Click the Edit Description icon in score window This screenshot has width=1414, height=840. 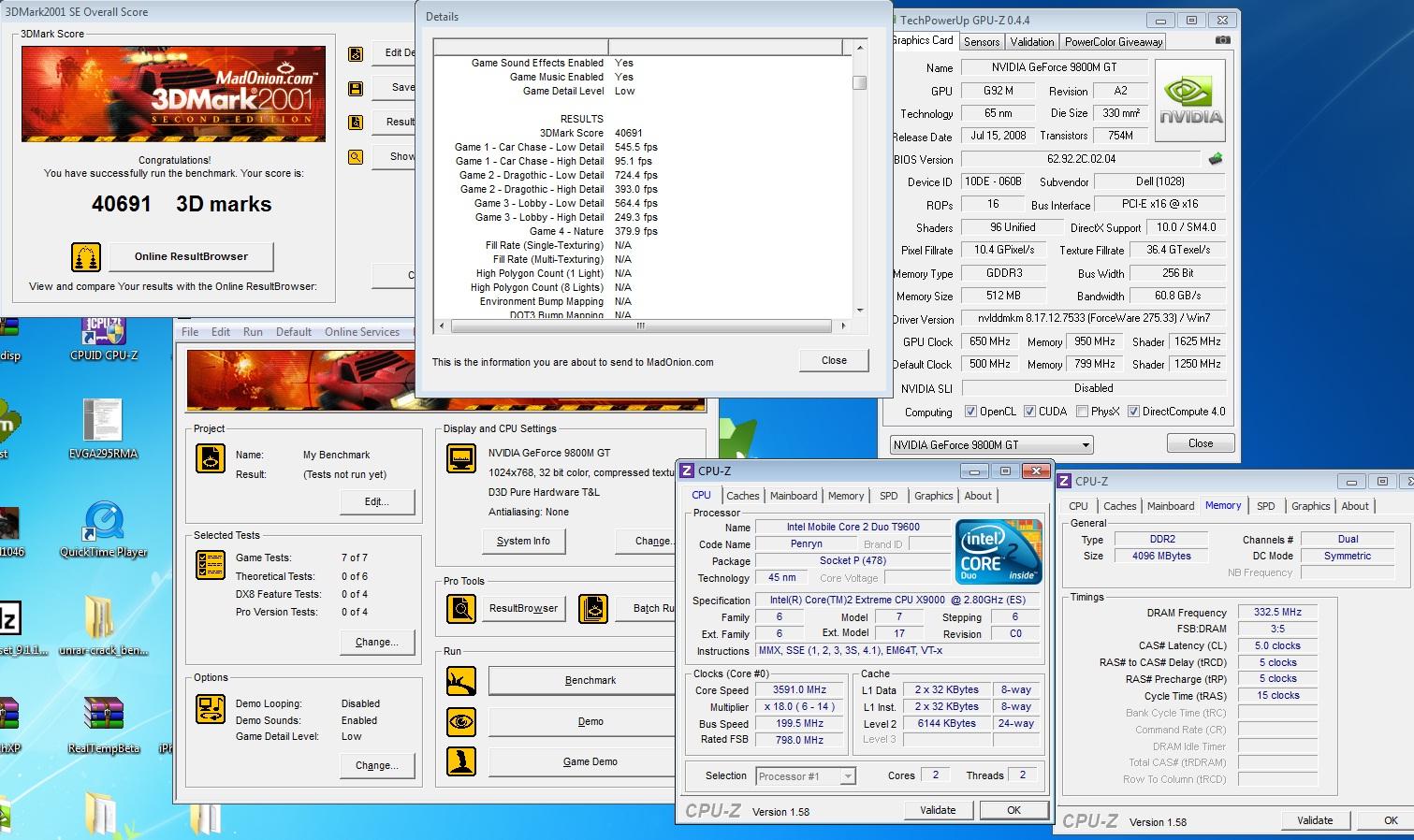pos(356,54)
